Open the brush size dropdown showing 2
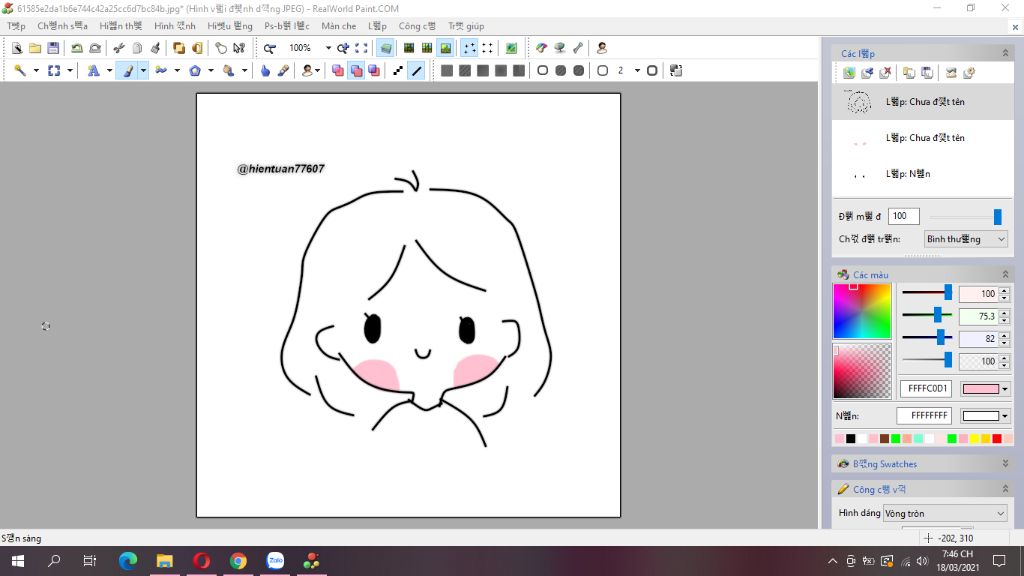The image size is (1024, 576). click(637, 71)
